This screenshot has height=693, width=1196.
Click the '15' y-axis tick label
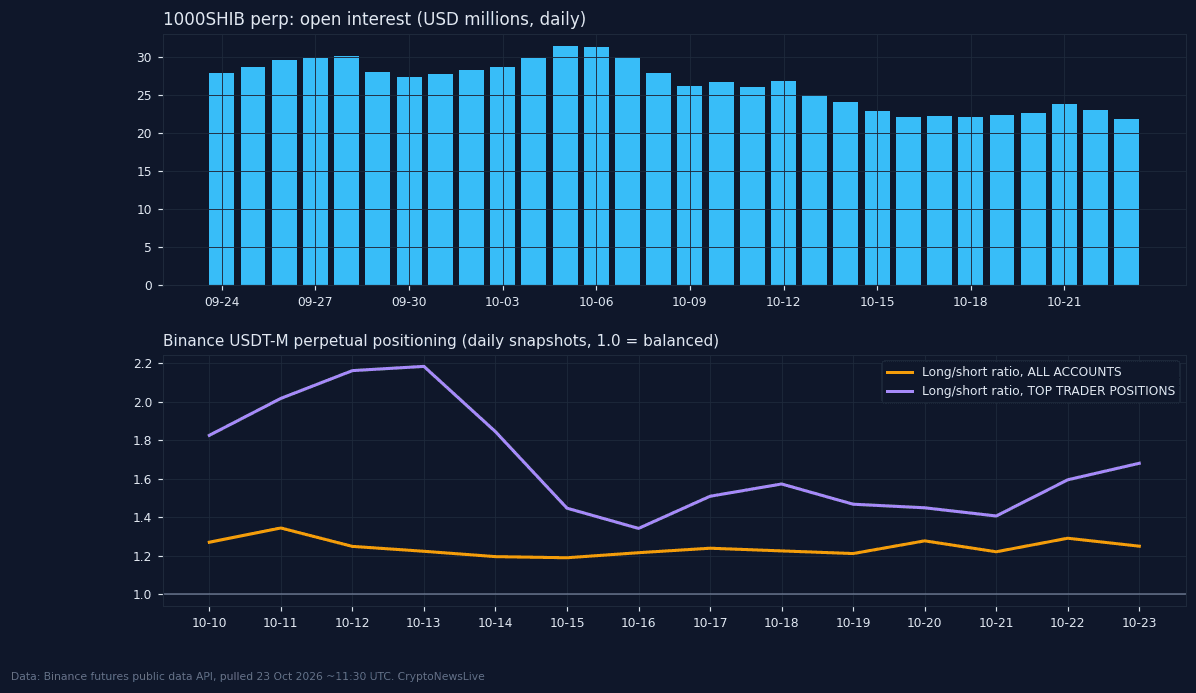click(144, 172)
